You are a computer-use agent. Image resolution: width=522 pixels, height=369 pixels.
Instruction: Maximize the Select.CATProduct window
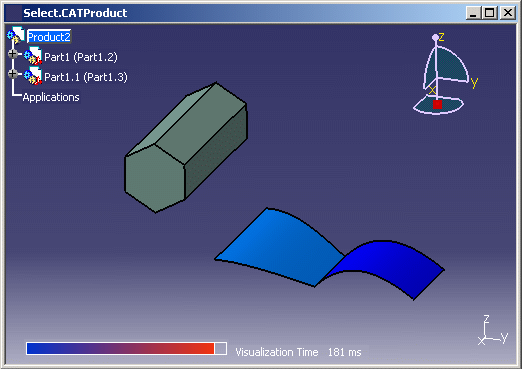(x=490, y=13)
